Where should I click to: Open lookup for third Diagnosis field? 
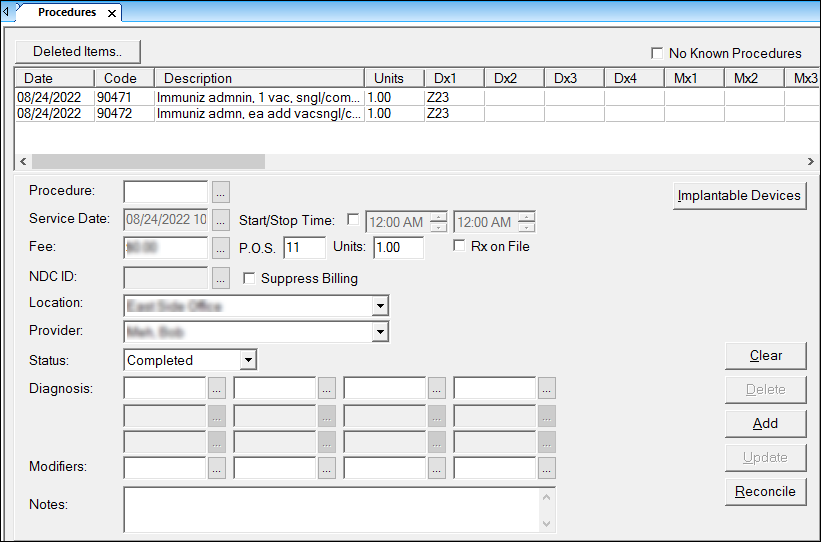pyautogui.click(x=437, y=389)
